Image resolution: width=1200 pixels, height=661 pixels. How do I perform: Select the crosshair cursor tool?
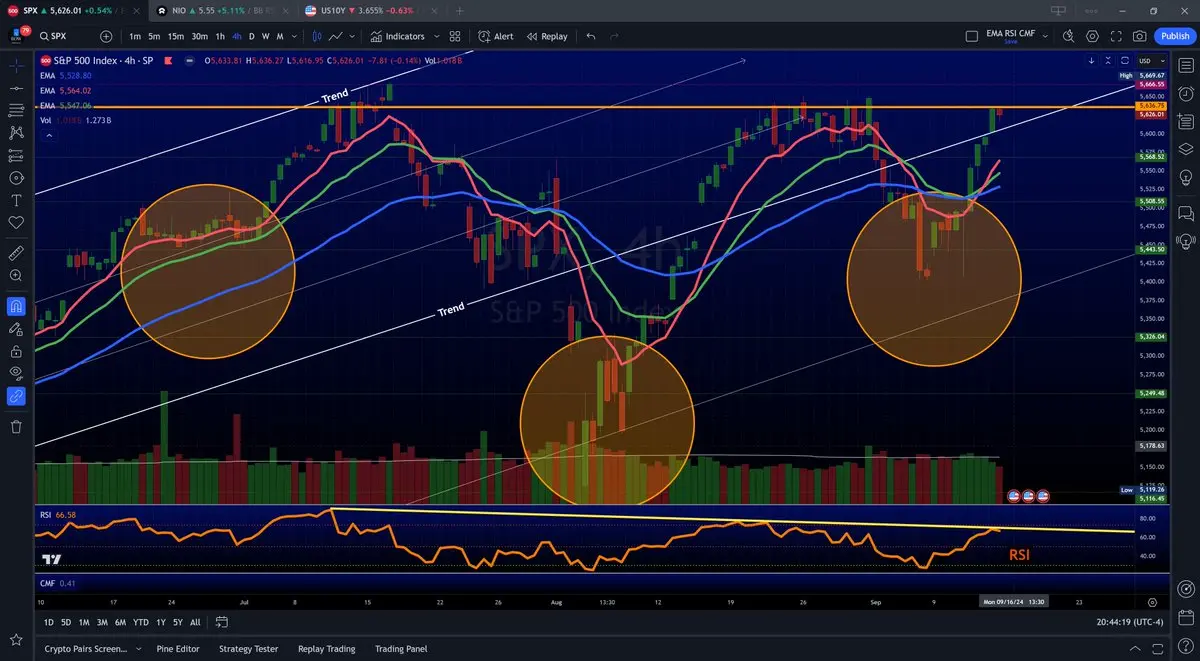tap(16, 64)
